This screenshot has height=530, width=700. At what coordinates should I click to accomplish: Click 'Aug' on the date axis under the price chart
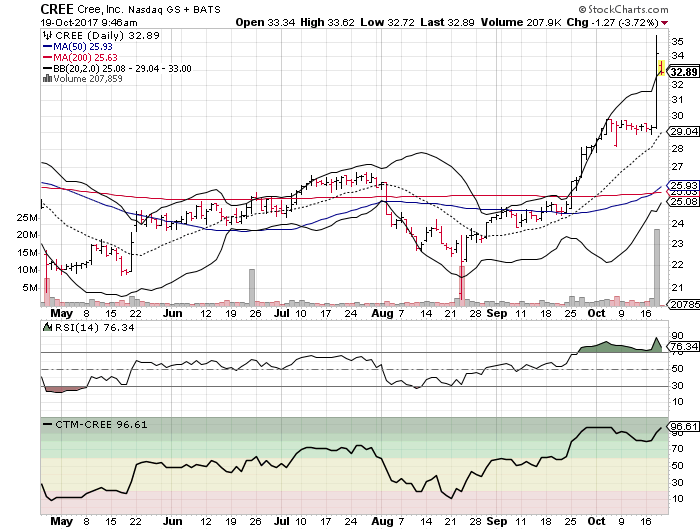(x=382, y=313)
